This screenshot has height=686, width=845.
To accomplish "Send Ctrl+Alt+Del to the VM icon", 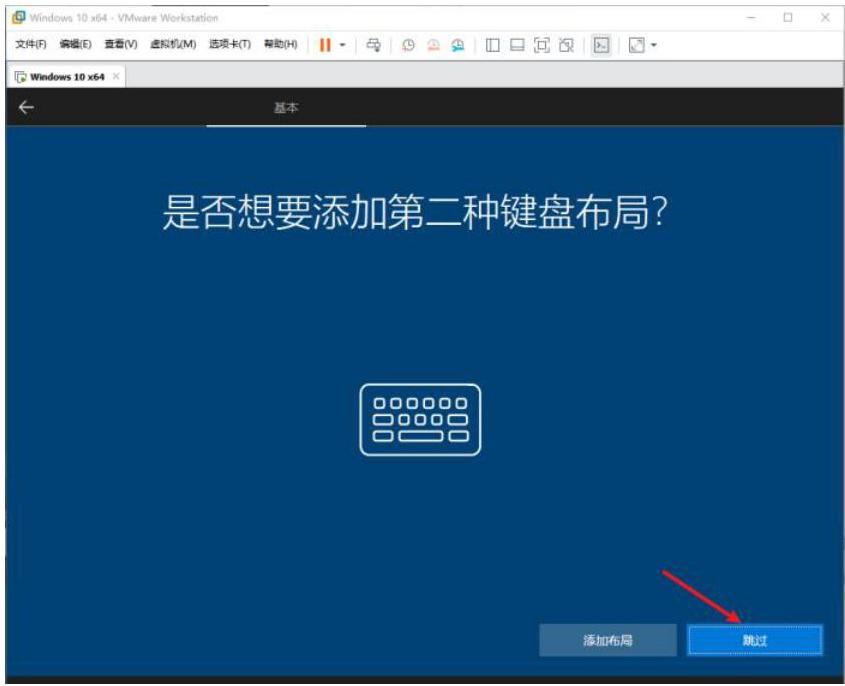I will click(373, 45).
